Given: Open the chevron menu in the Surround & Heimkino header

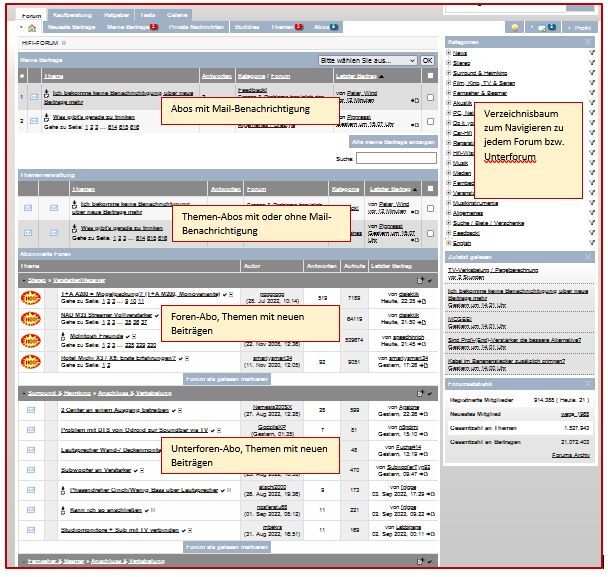Looking at the screenshot, I should pyautogui.click(x=430, y=394).
